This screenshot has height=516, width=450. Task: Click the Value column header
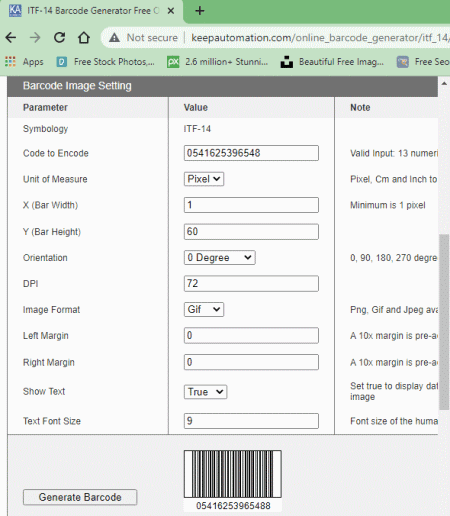tap(196, 108)
